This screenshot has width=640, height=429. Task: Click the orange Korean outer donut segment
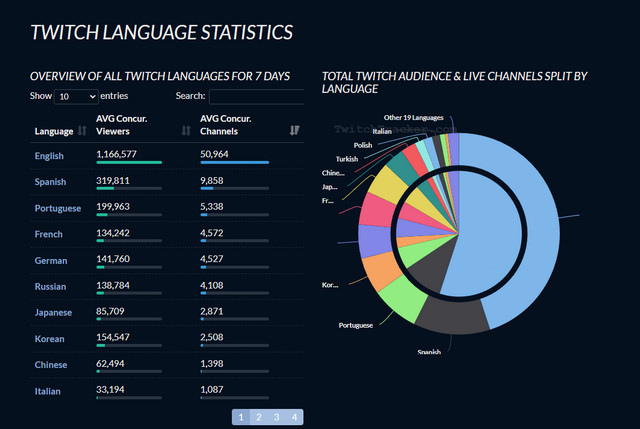click(380, 270)
